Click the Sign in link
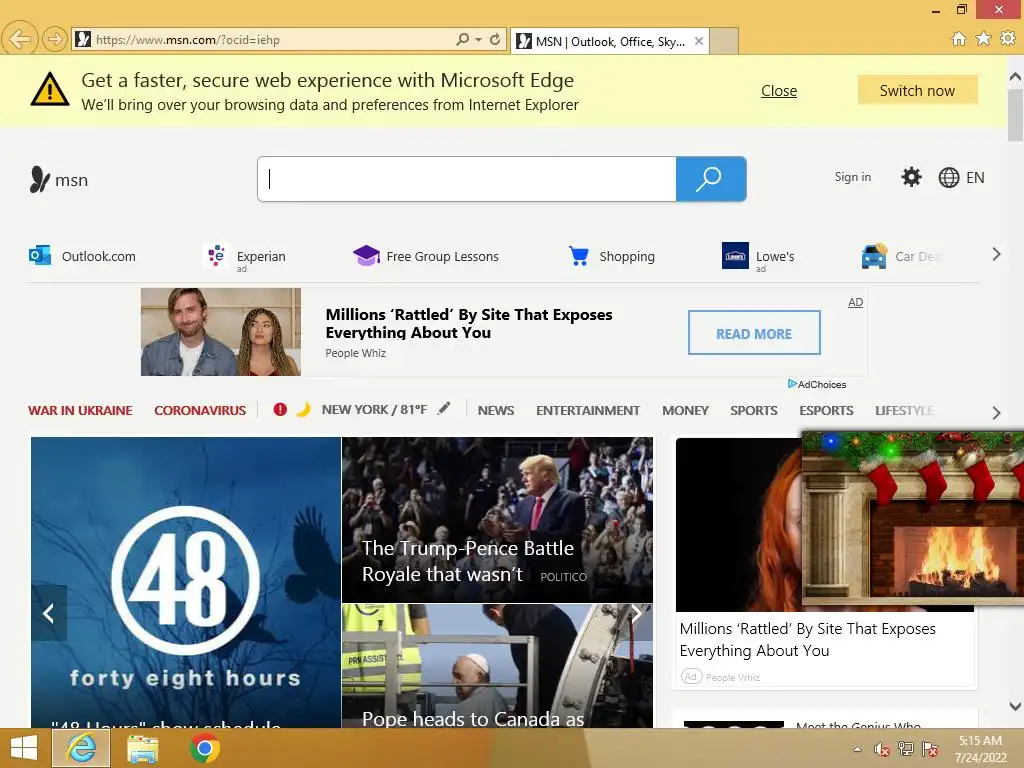Screen dimensions: 1024x768 point(852,177)
